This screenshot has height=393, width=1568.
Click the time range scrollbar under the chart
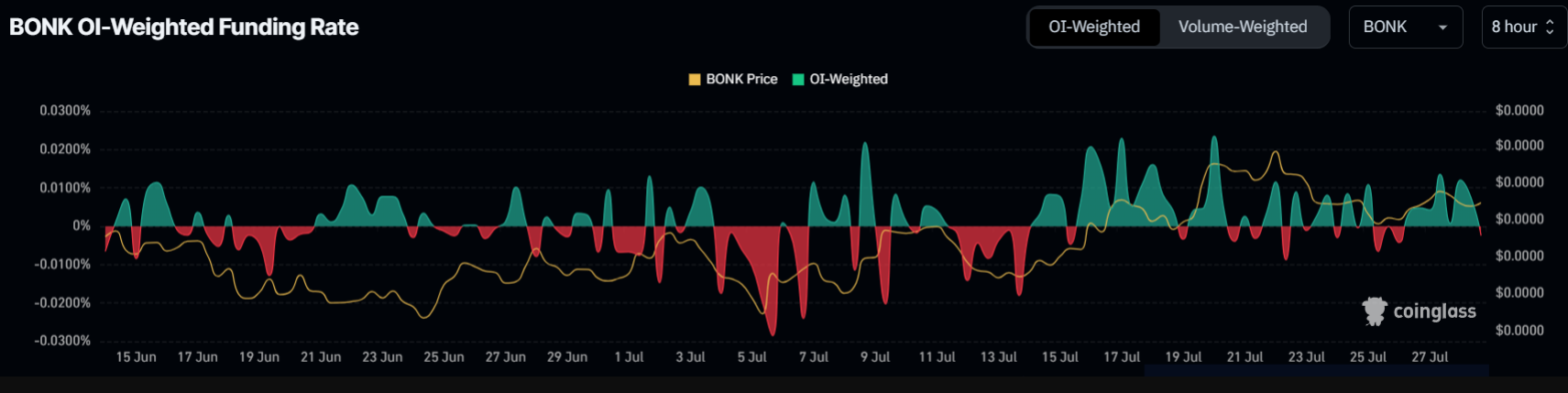click(1316, 371)
